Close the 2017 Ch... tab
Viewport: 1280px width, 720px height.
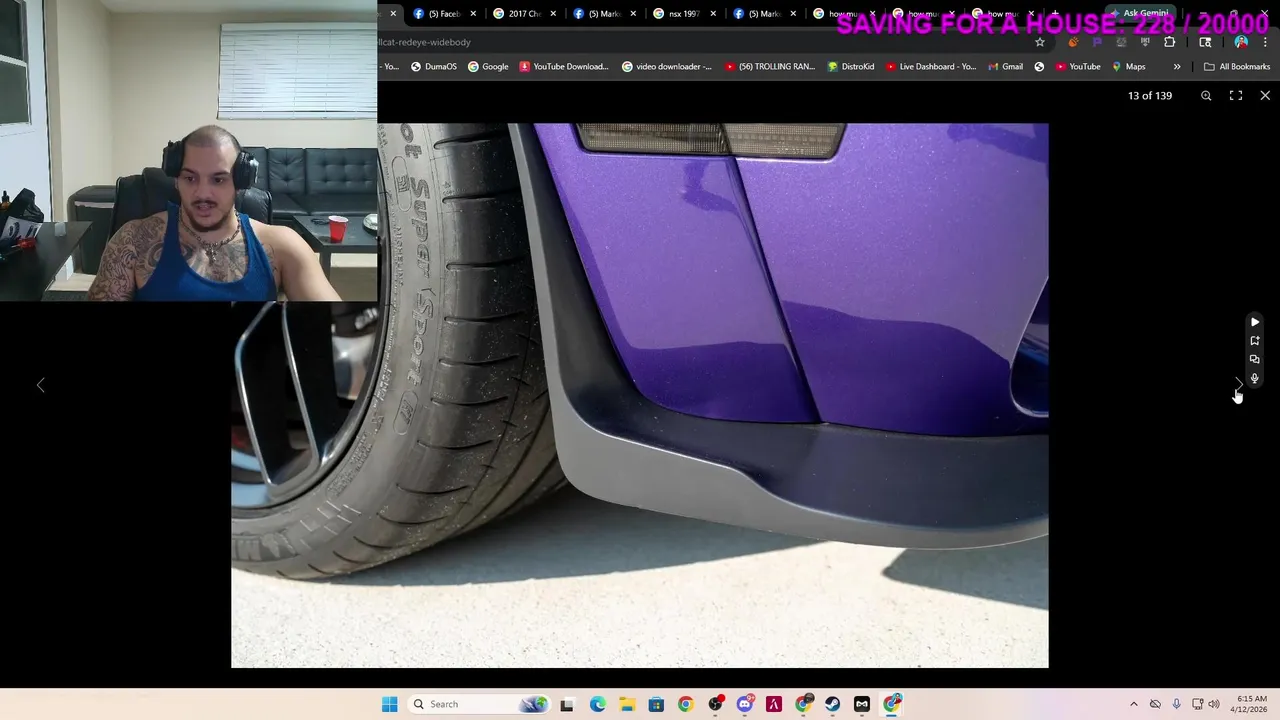point(553,14)
